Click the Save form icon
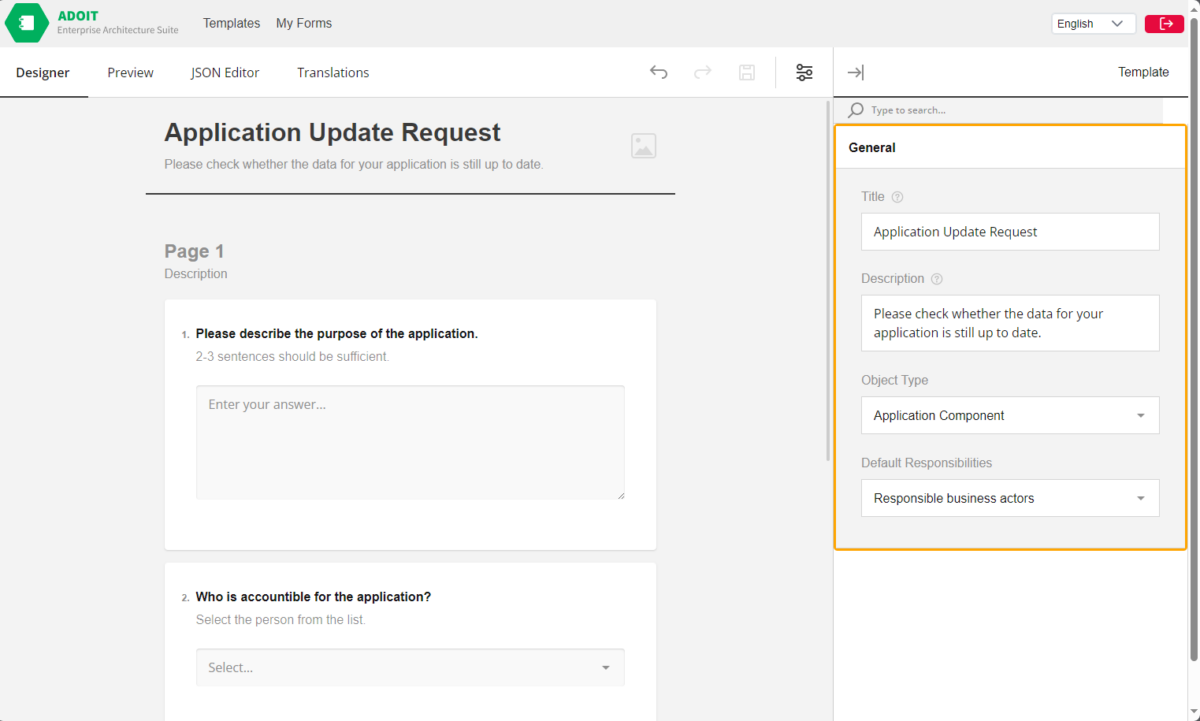This screenshot has height=721, width=1200. 746,72
